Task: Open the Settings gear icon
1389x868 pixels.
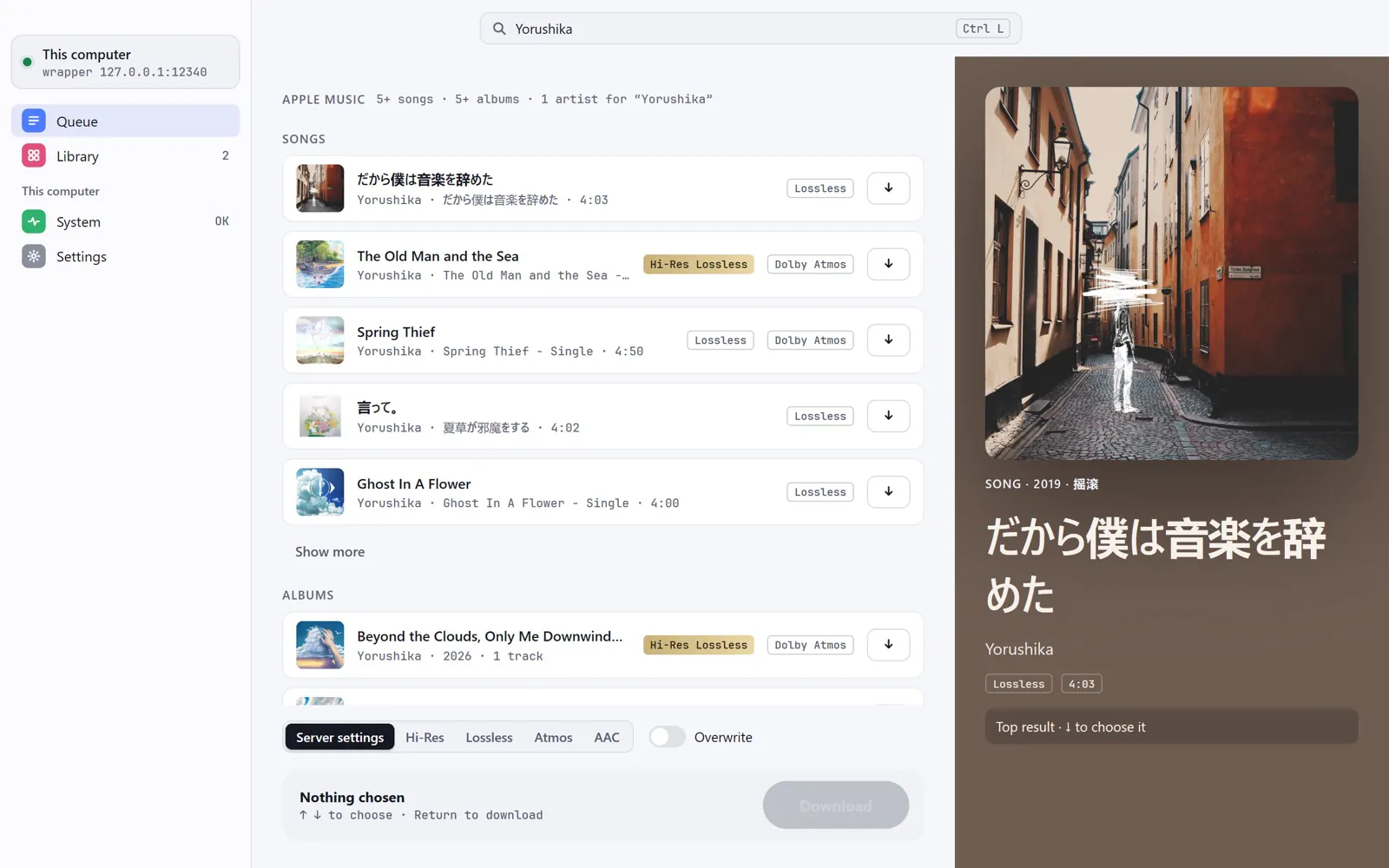Action: pos(34,256)
